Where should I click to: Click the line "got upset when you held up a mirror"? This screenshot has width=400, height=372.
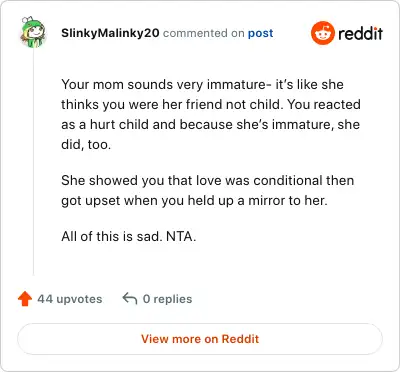coord(194,201)
